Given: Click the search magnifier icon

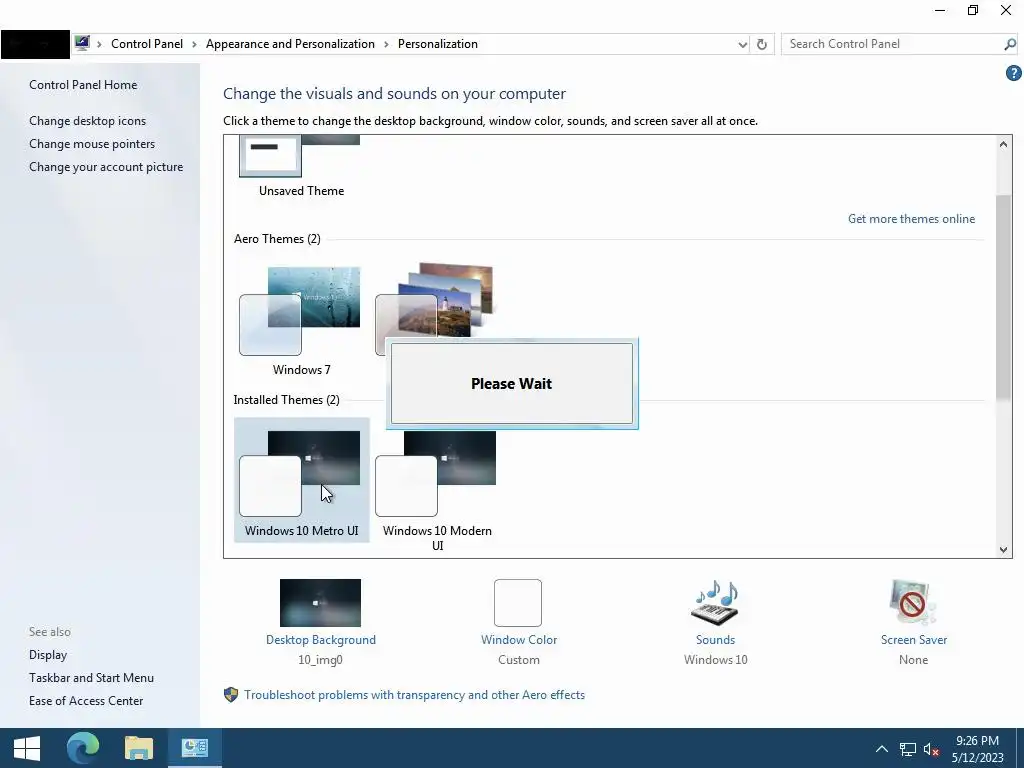Looking at the screenshot, I should [x=1009, y=44].
